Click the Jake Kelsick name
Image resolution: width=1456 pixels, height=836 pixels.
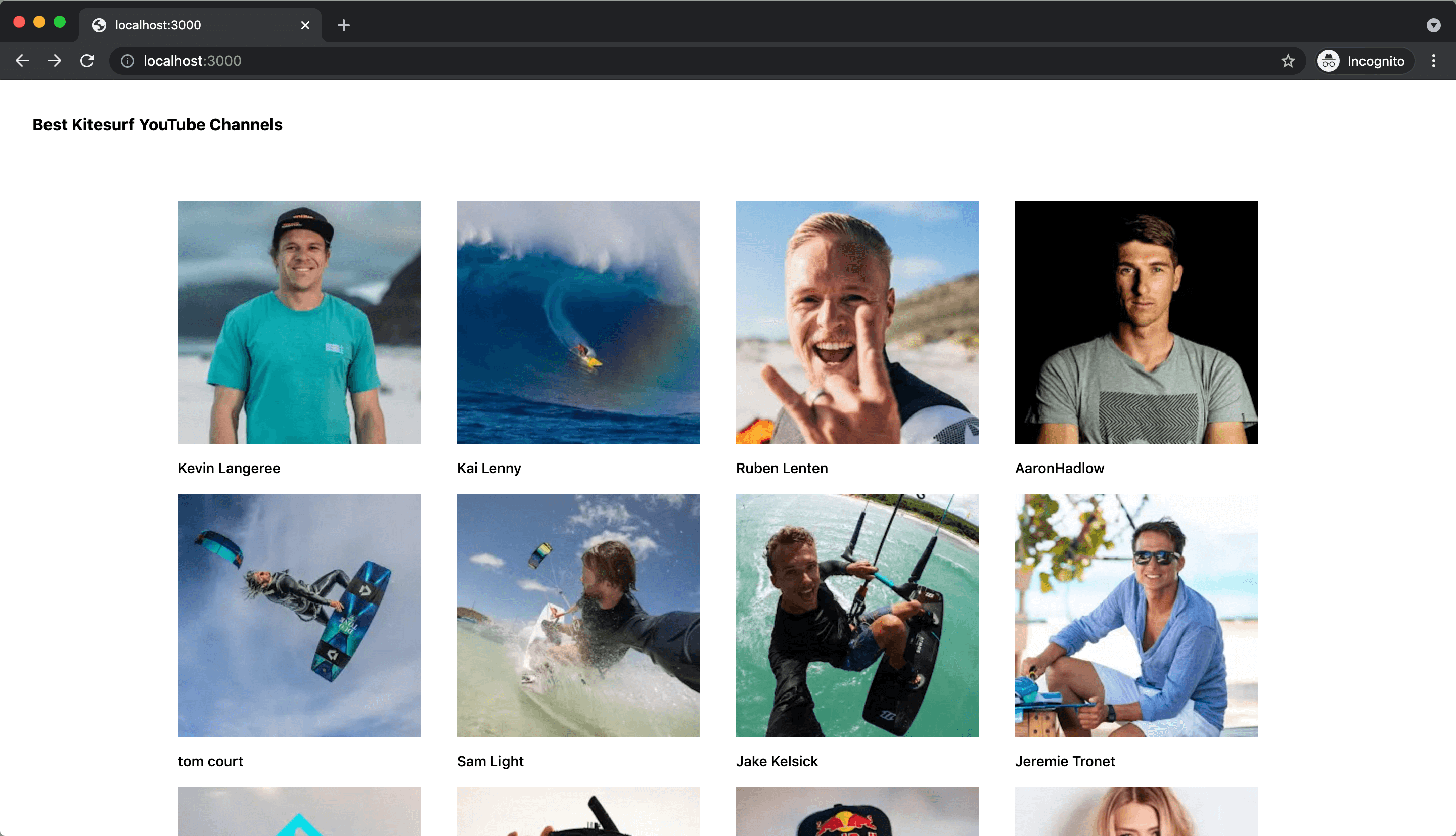(x=777, y=761)
